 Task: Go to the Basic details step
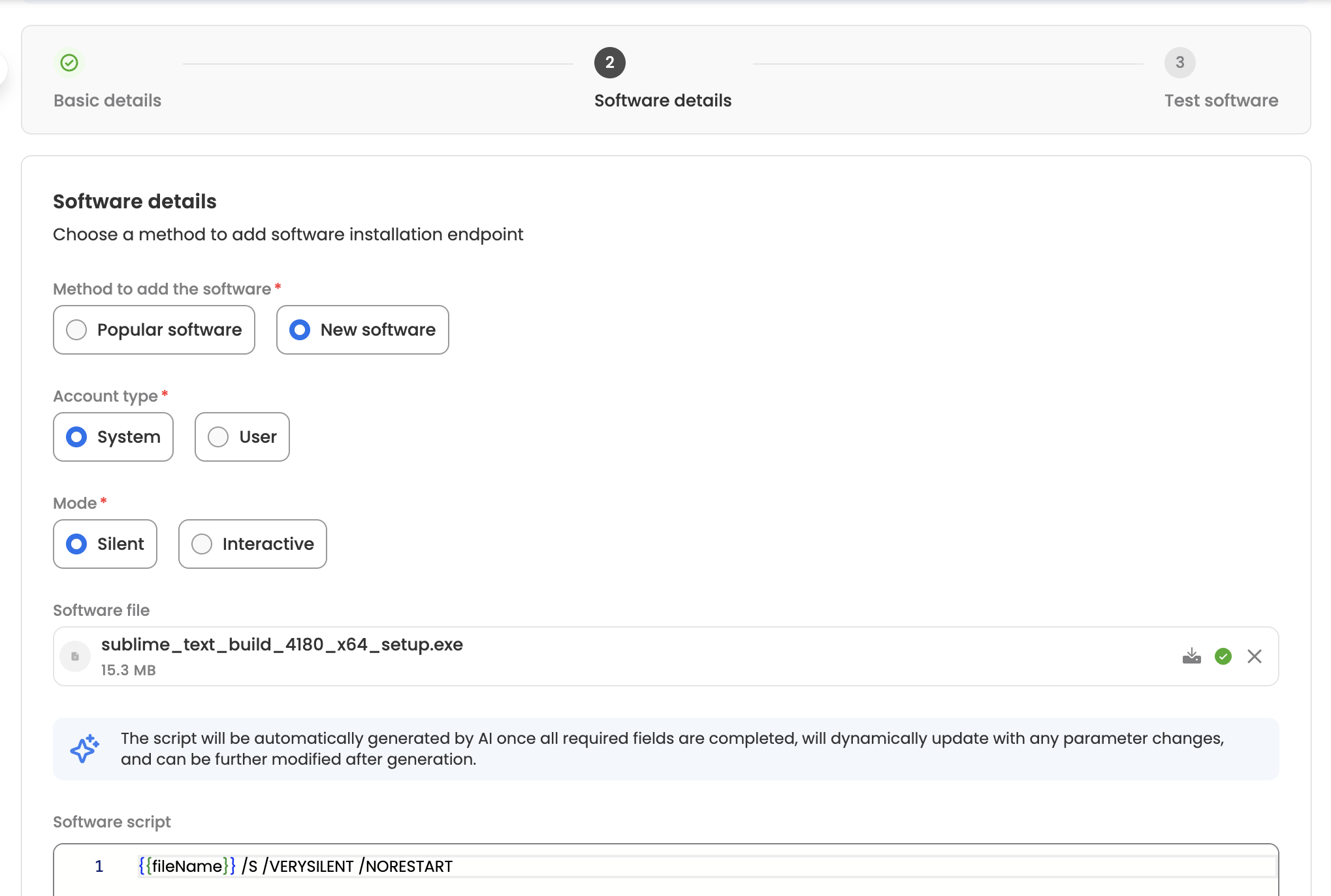tap(107, 101)
